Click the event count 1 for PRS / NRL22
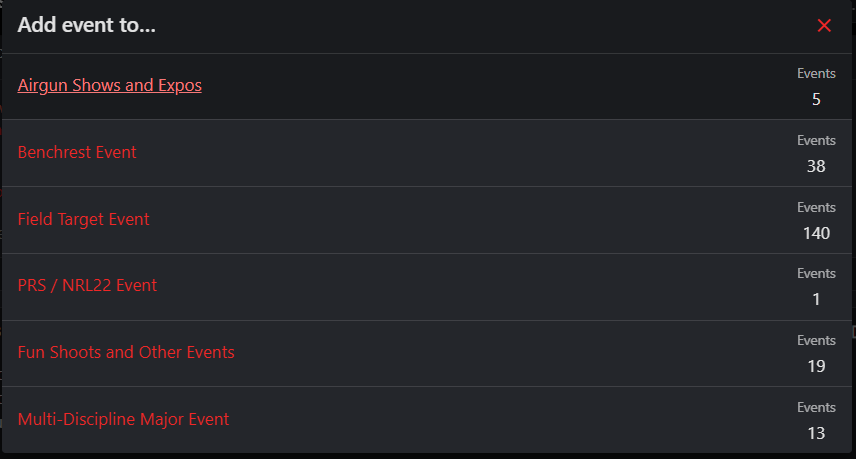The width and height of the screenshot is (856, 459). tap(816, 300)
